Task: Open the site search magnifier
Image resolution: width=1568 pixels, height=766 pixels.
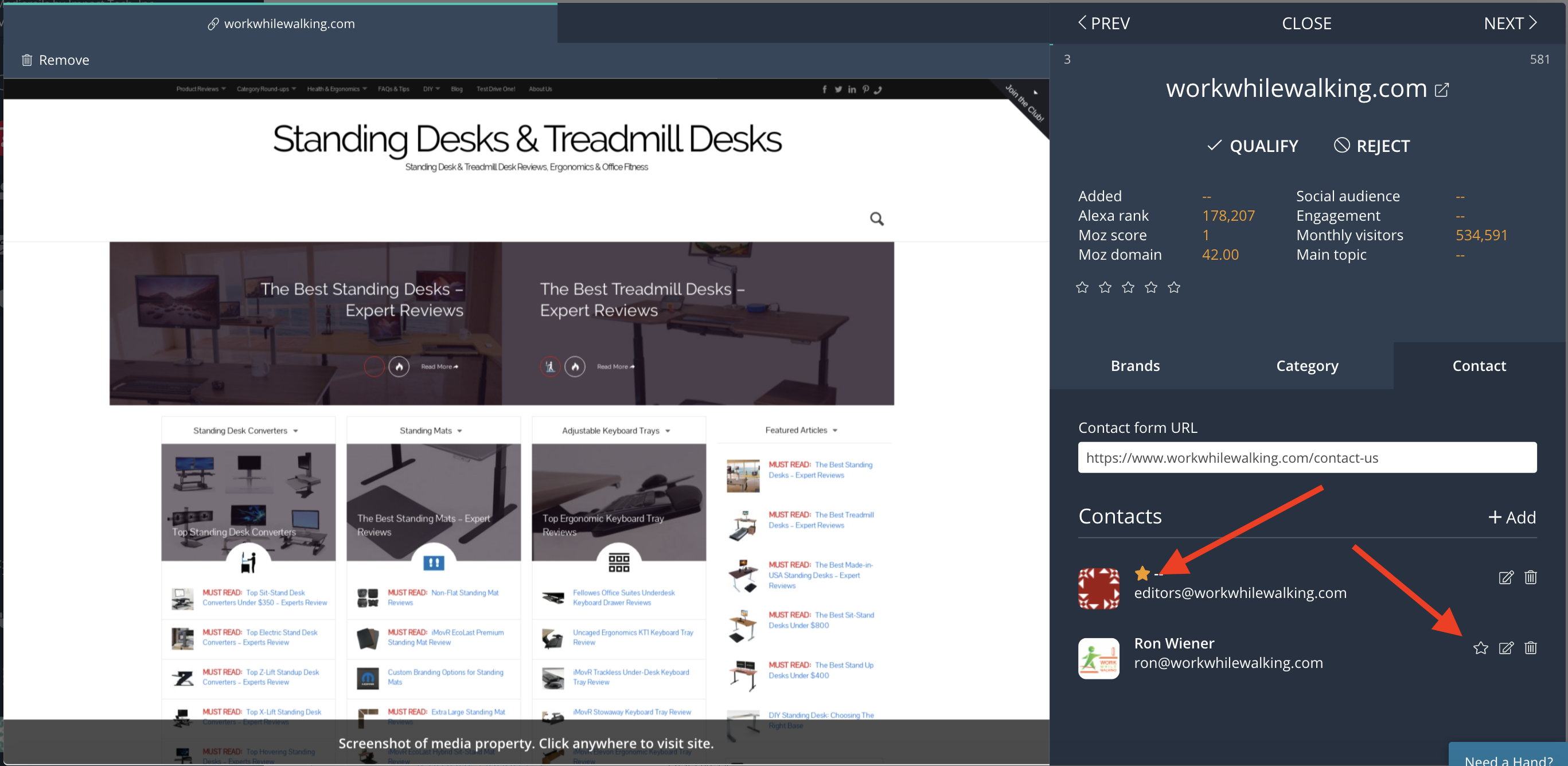Action: click(x=876, y=218)
